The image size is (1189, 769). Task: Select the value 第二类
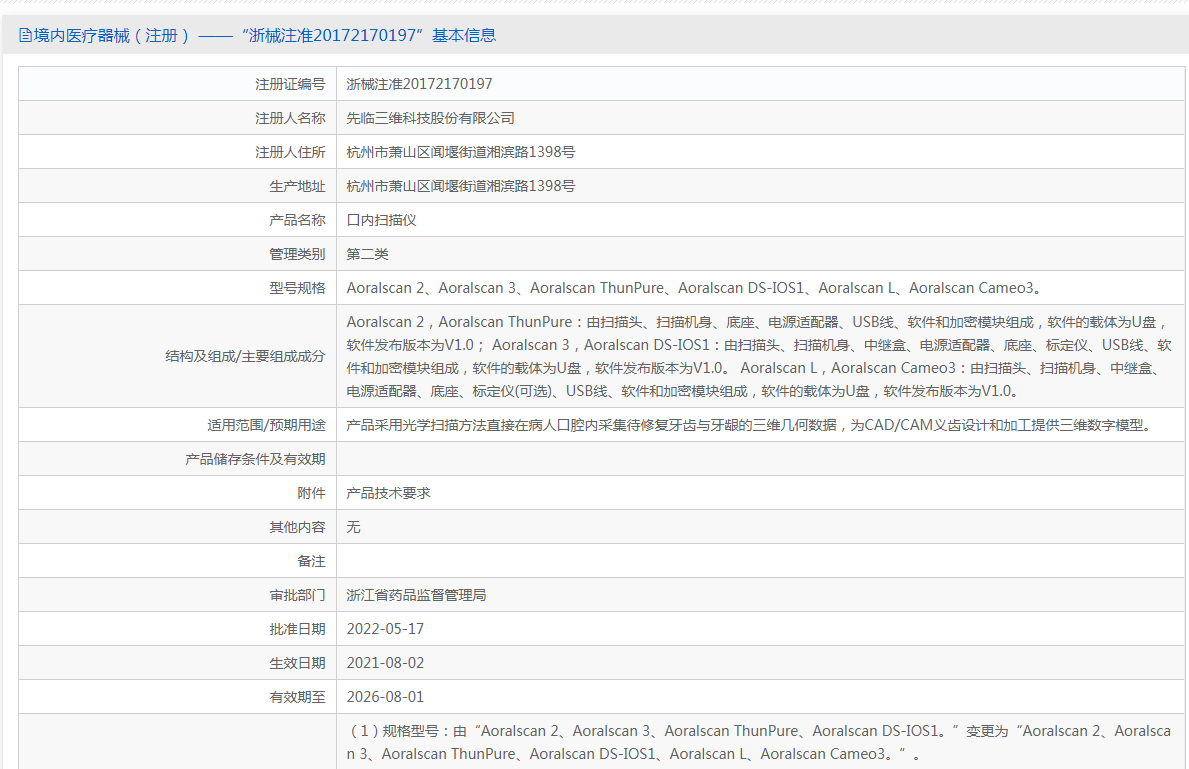click(368, 254)
